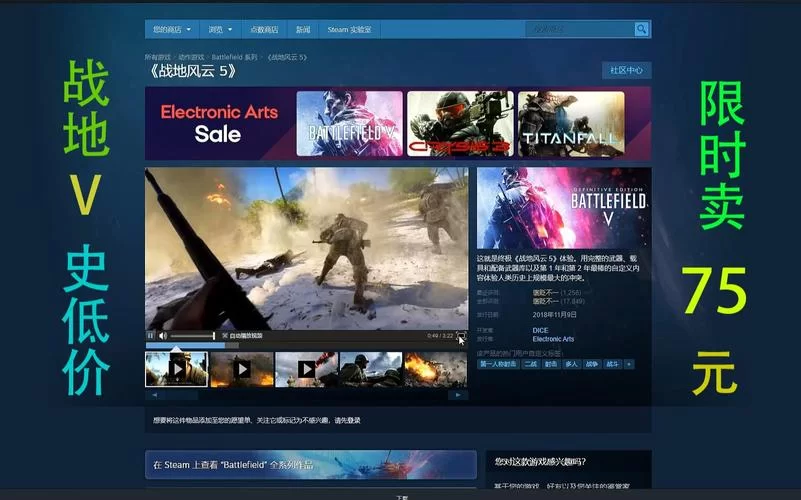Pause the trailer video

tap(150, 336)
